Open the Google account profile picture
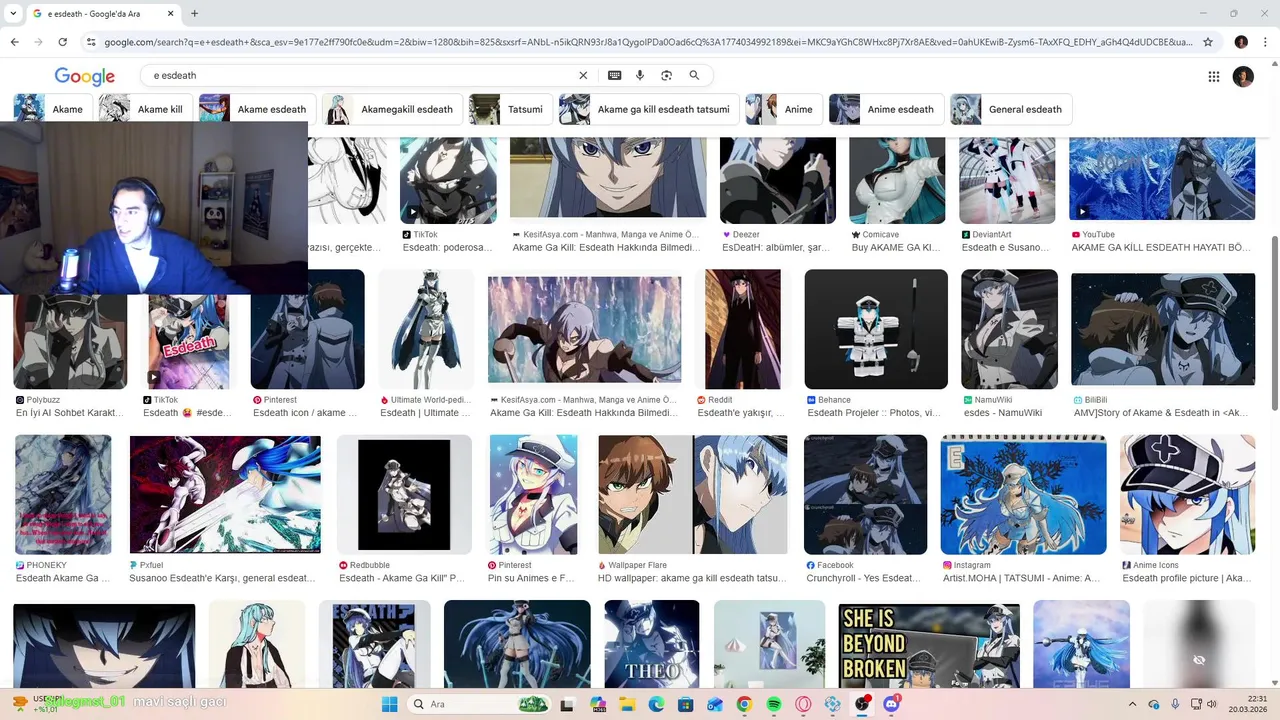Screen dimensions: 1280x720 click(x=1243, y=76)
